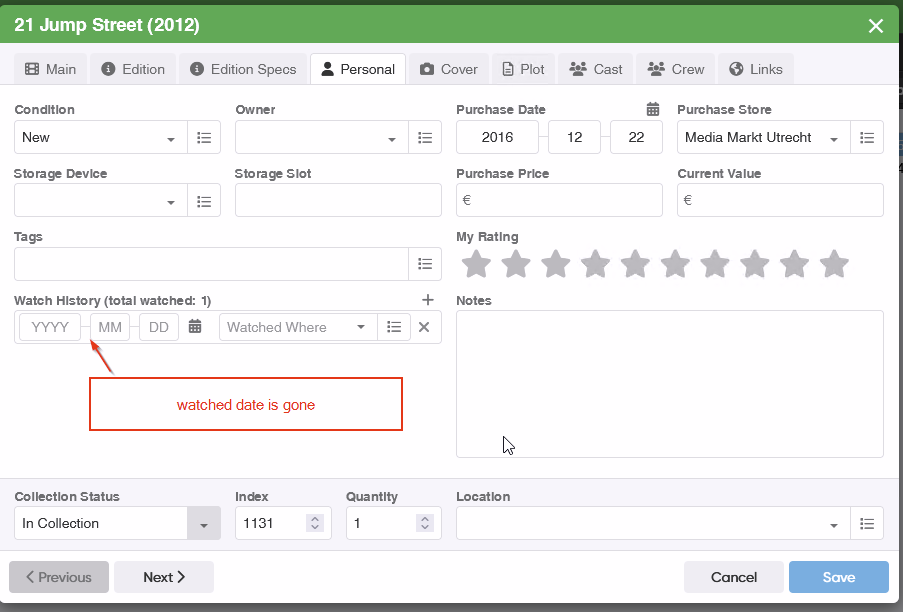Add a new Watch History entry

[428, 300]
